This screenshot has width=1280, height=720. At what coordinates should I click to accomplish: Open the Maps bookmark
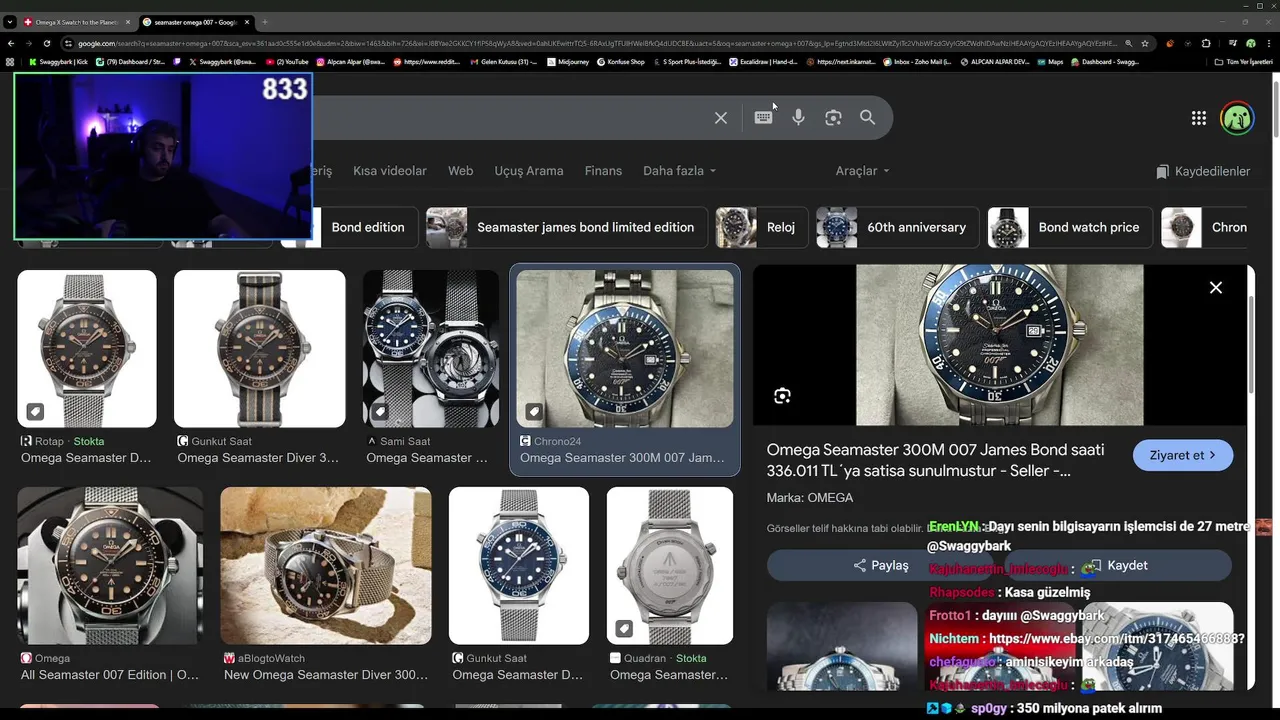click(x=1049, y=62)
